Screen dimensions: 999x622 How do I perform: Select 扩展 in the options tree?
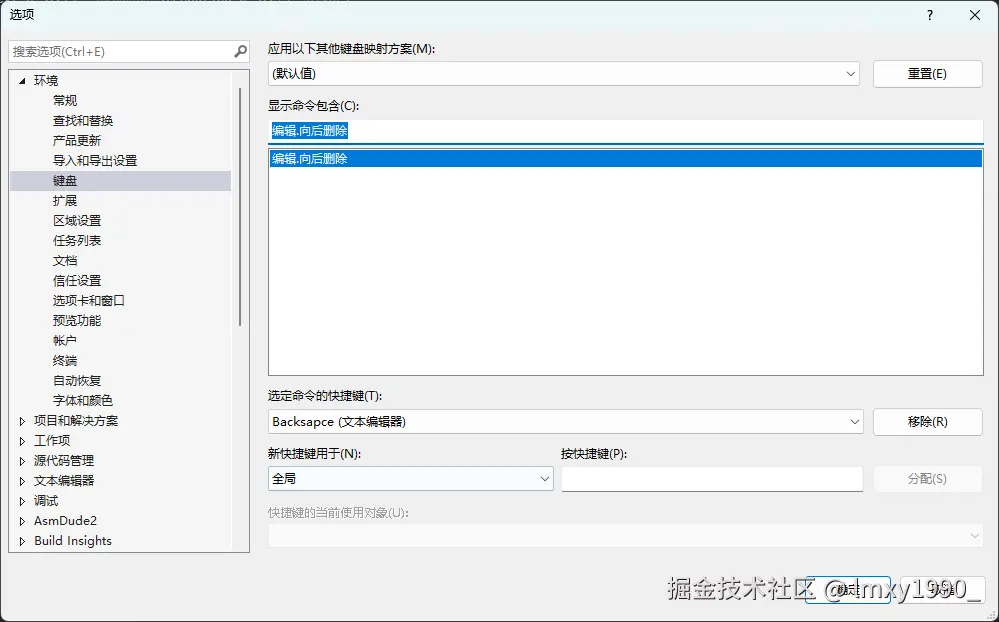(x=65, y=201)
